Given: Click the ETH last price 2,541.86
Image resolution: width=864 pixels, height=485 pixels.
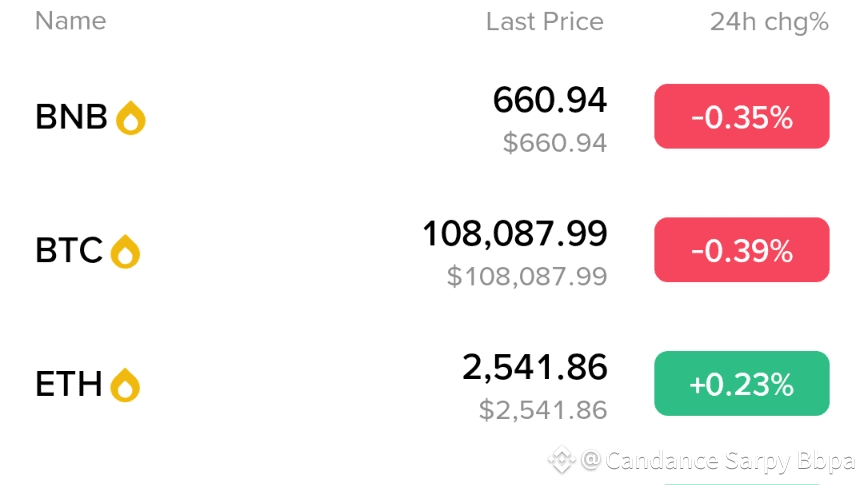Looking at the screenshot, I should (x=534, y=367).
